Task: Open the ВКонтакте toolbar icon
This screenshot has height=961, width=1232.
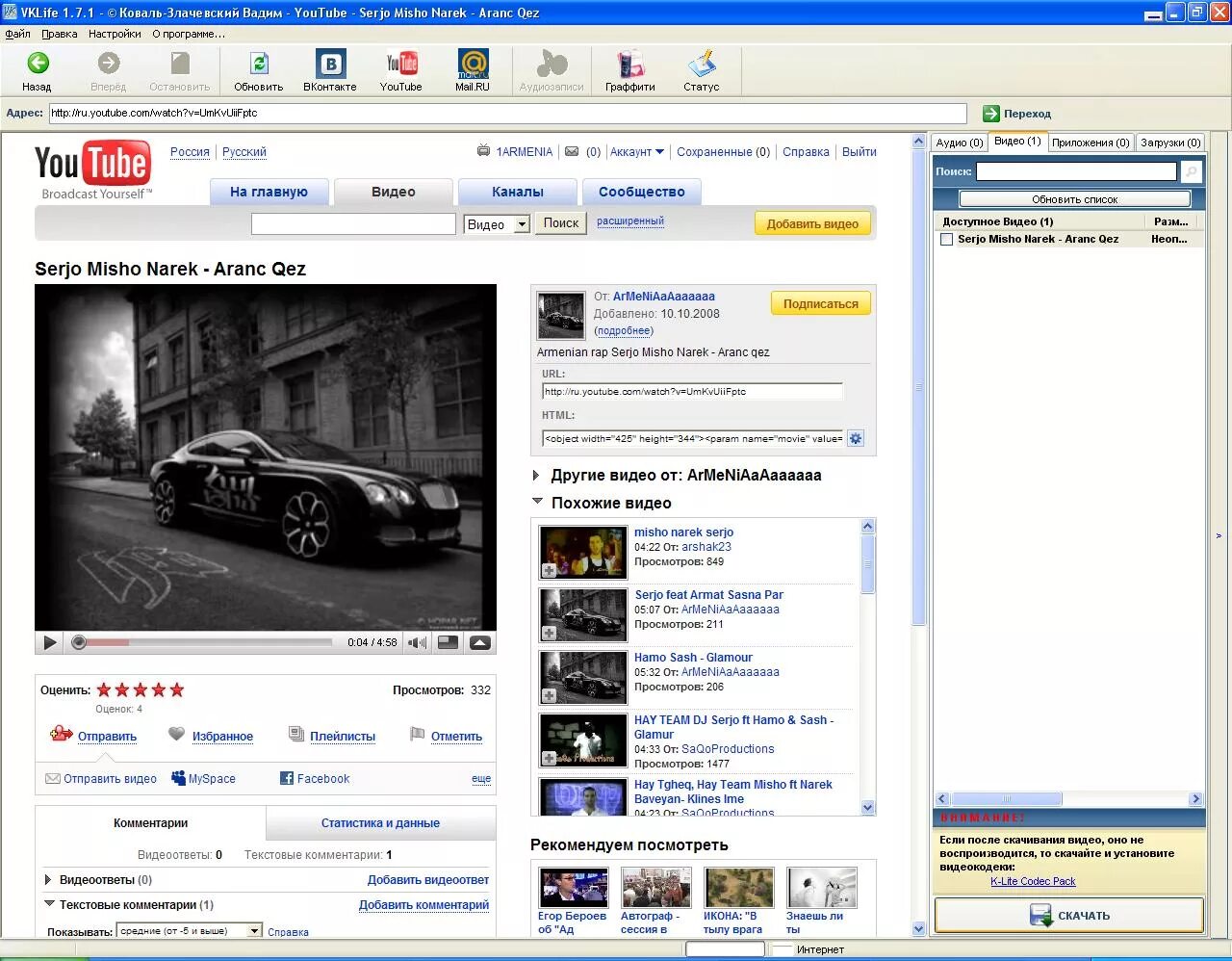Action: (330, 64)
